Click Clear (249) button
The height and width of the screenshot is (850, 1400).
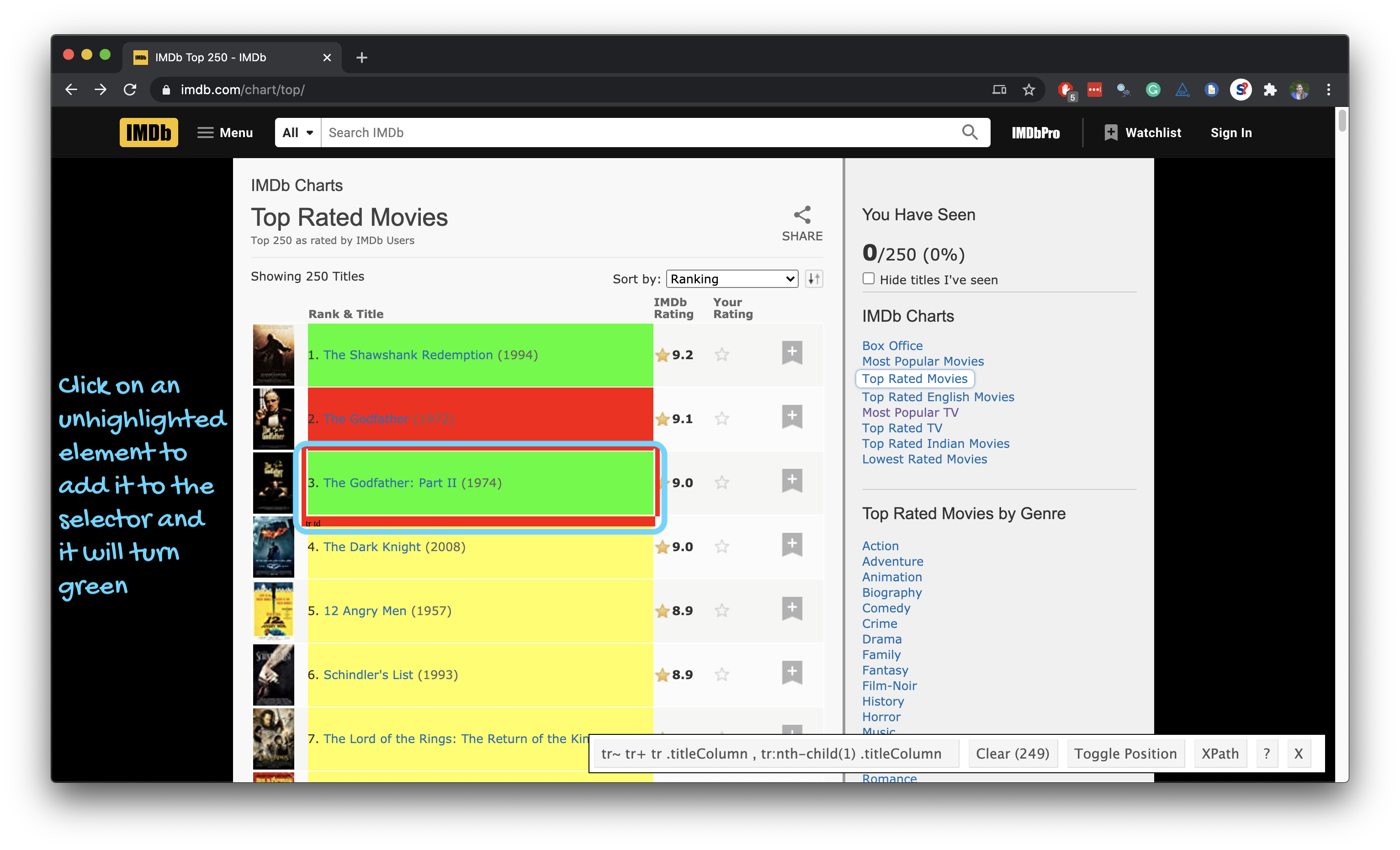pyautogui.click(x=1013, y=754)
